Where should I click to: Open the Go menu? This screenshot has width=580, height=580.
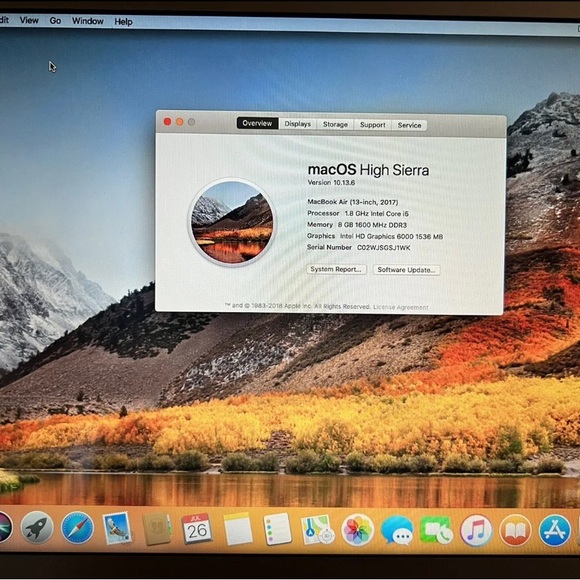tap(55, 21)
